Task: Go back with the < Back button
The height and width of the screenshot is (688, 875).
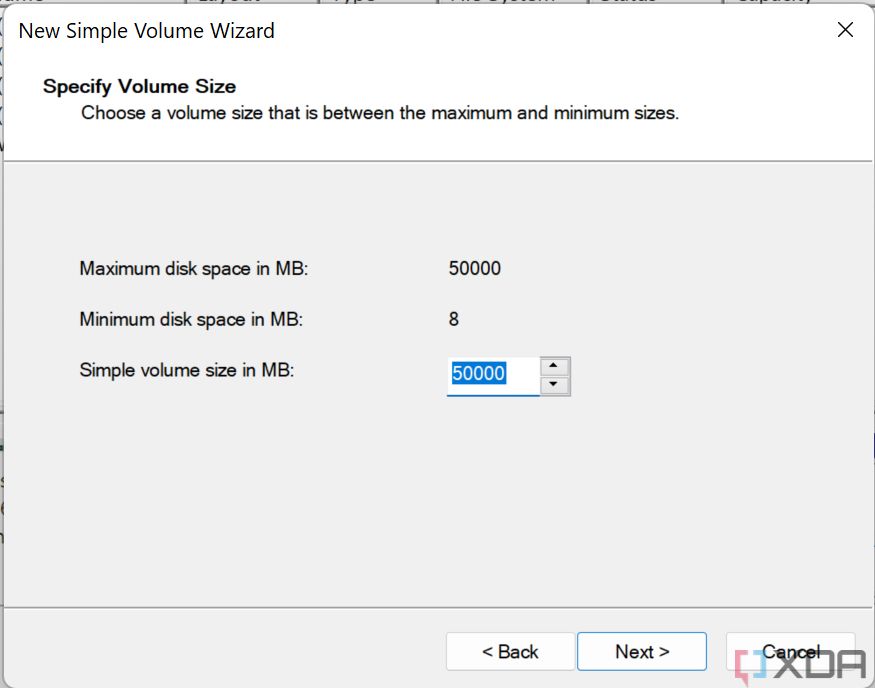Action: 510,651
